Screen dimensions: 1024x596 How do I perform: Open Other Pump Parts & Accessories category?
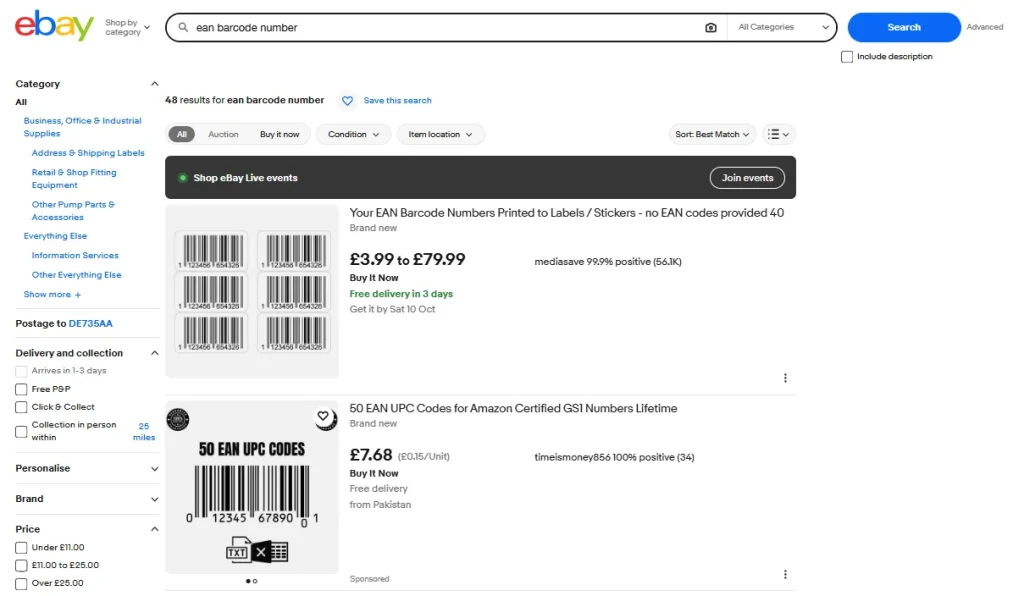point(73,211)
